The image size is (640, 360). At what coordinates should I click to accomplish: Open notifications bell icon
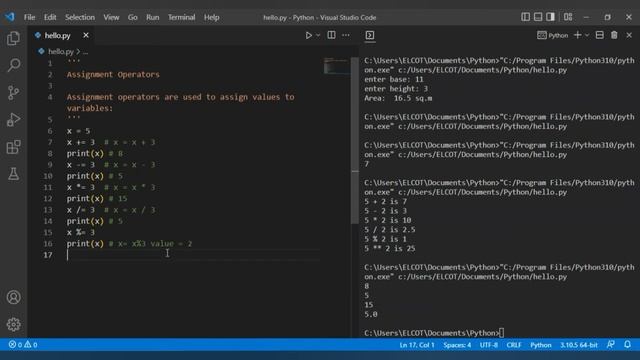click(627, 344)
